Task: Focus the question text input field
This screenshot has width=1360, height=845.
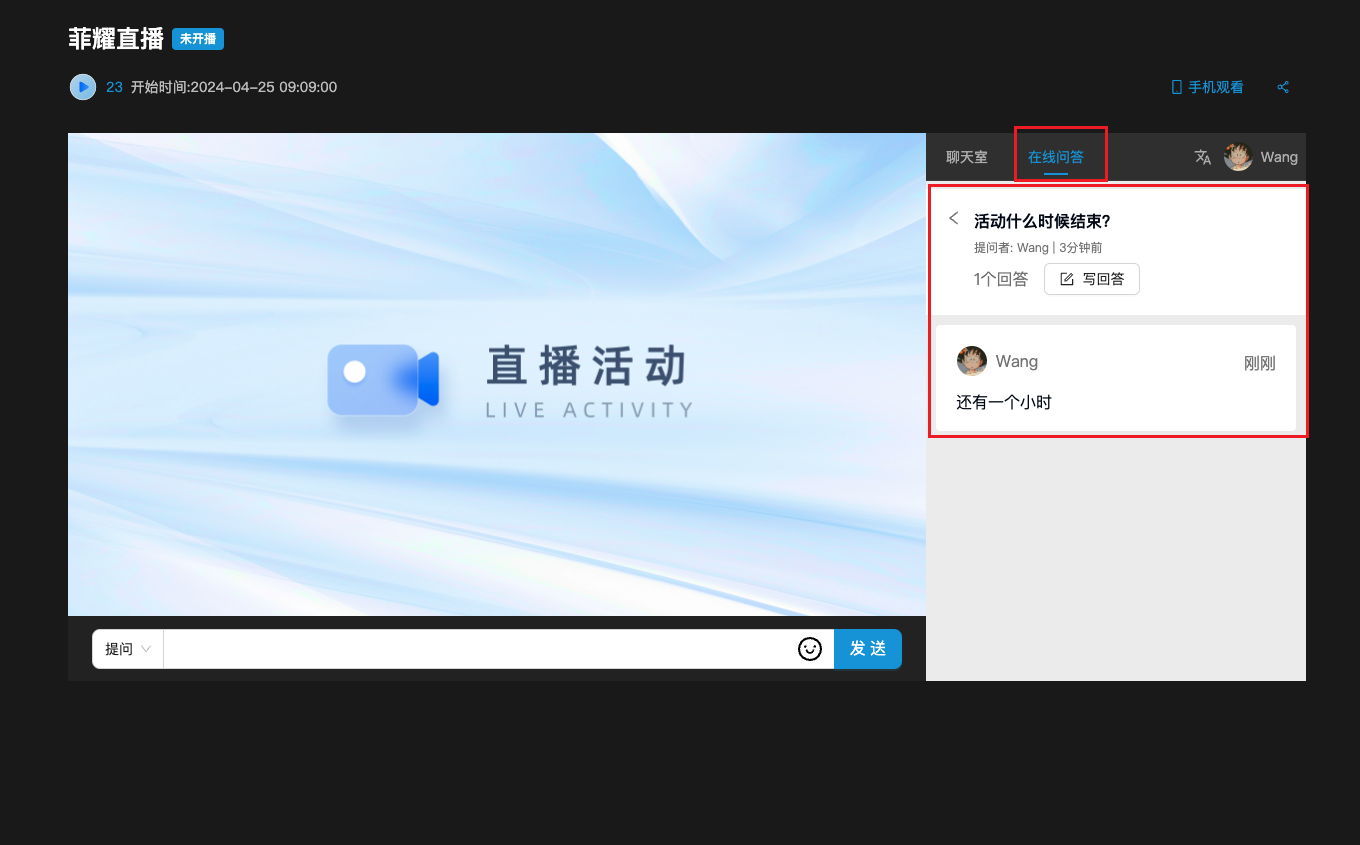Action: point(480,649)
